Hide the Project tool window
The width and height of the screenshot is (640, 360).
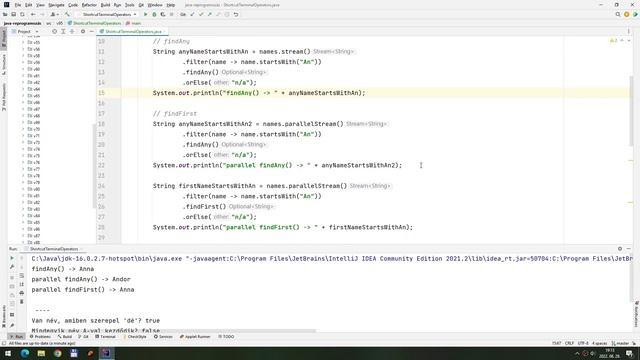[91, 31]
